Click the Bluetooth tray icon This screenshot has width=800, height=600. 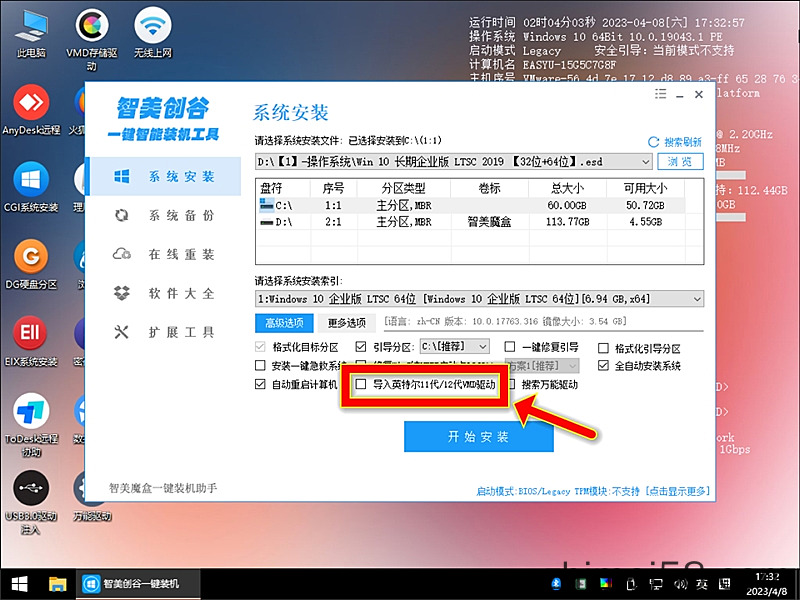(556, 584)
